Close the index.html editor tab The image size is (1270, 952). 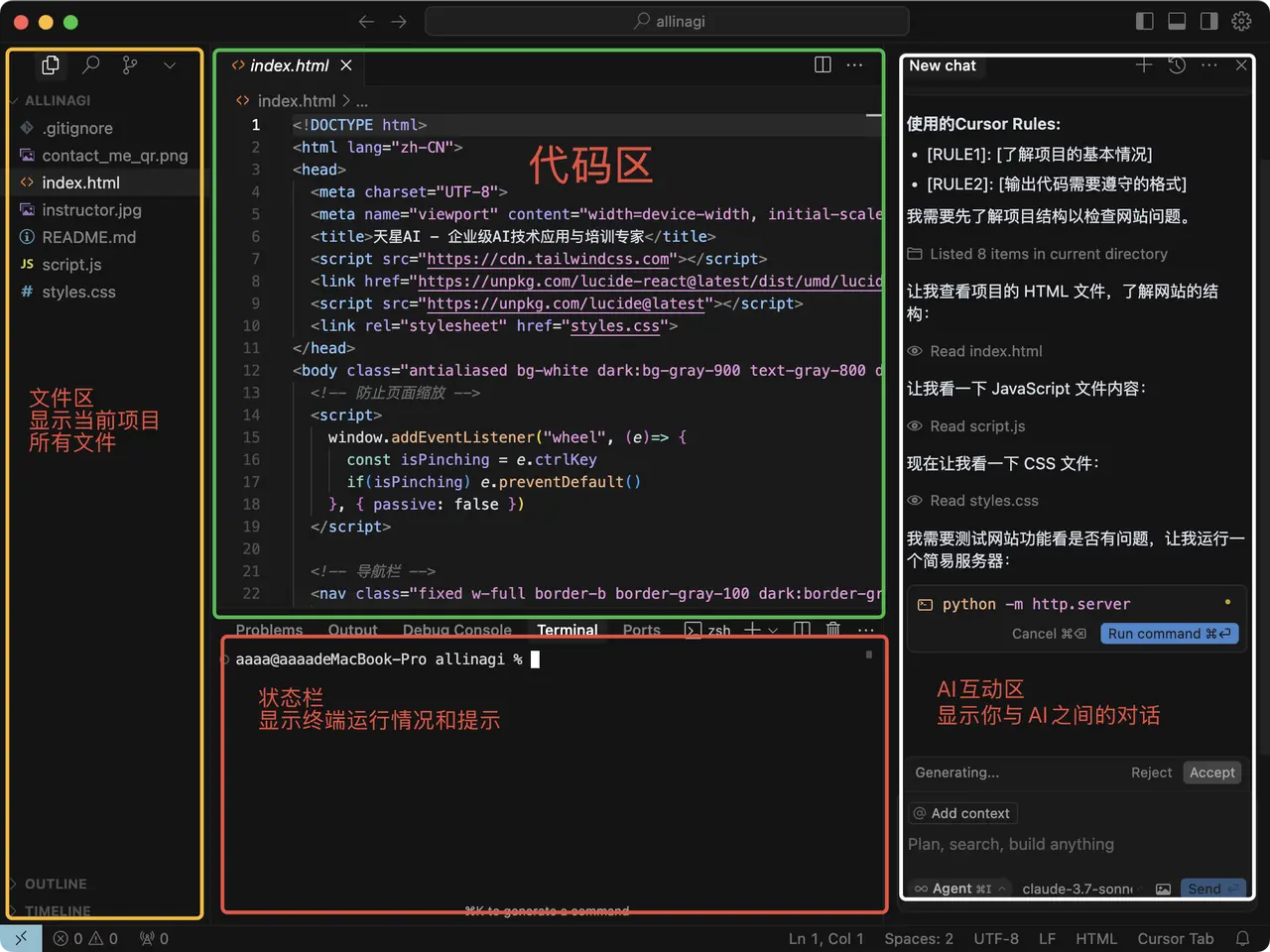tap(346, 65)
